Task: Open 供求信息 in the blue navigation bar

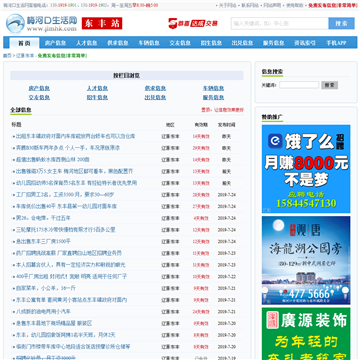Action: [118, 43]
